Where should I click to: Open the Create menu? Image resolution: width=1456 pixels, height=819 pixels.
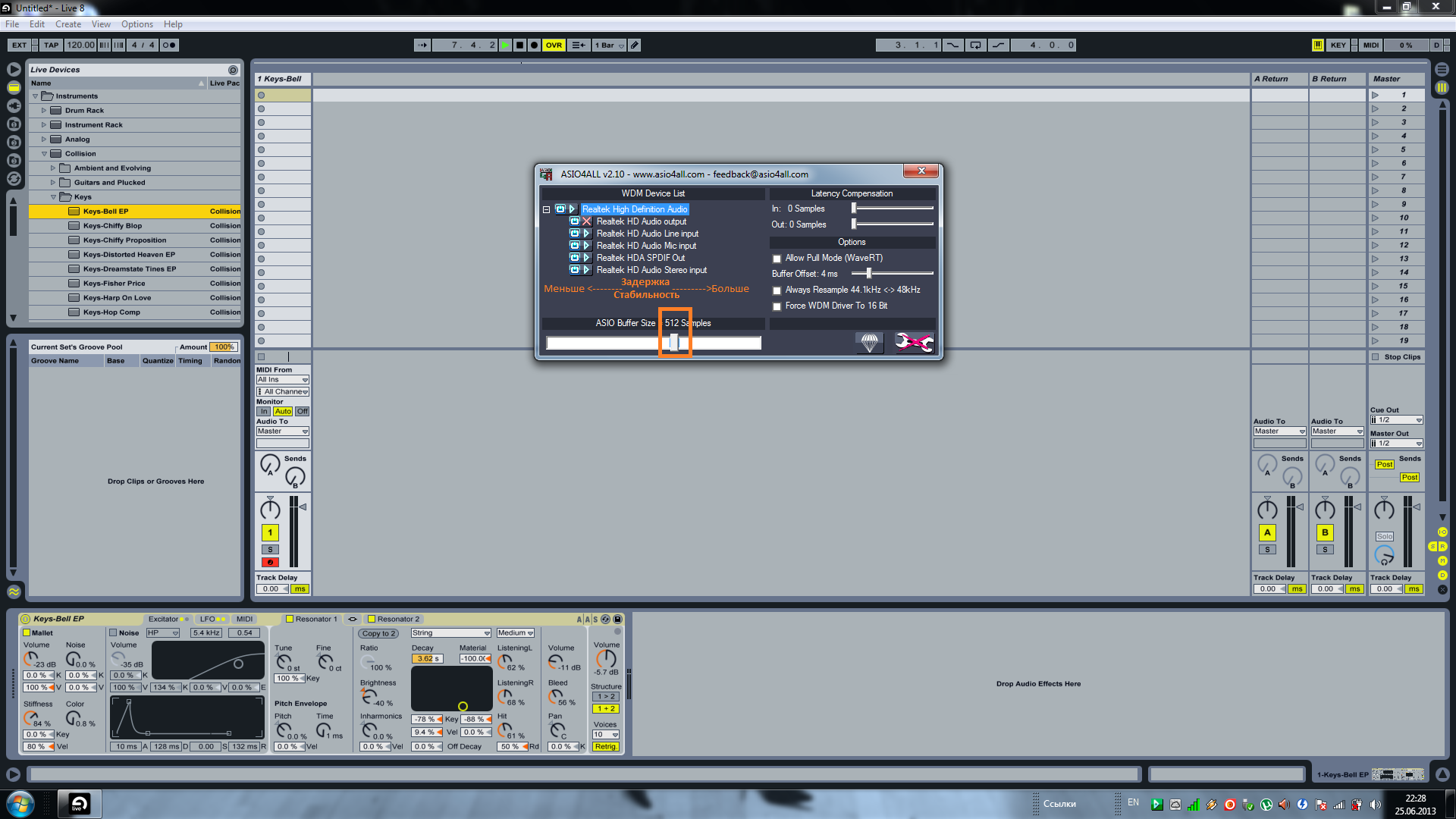pyautogui.click(x=68, y=24)
